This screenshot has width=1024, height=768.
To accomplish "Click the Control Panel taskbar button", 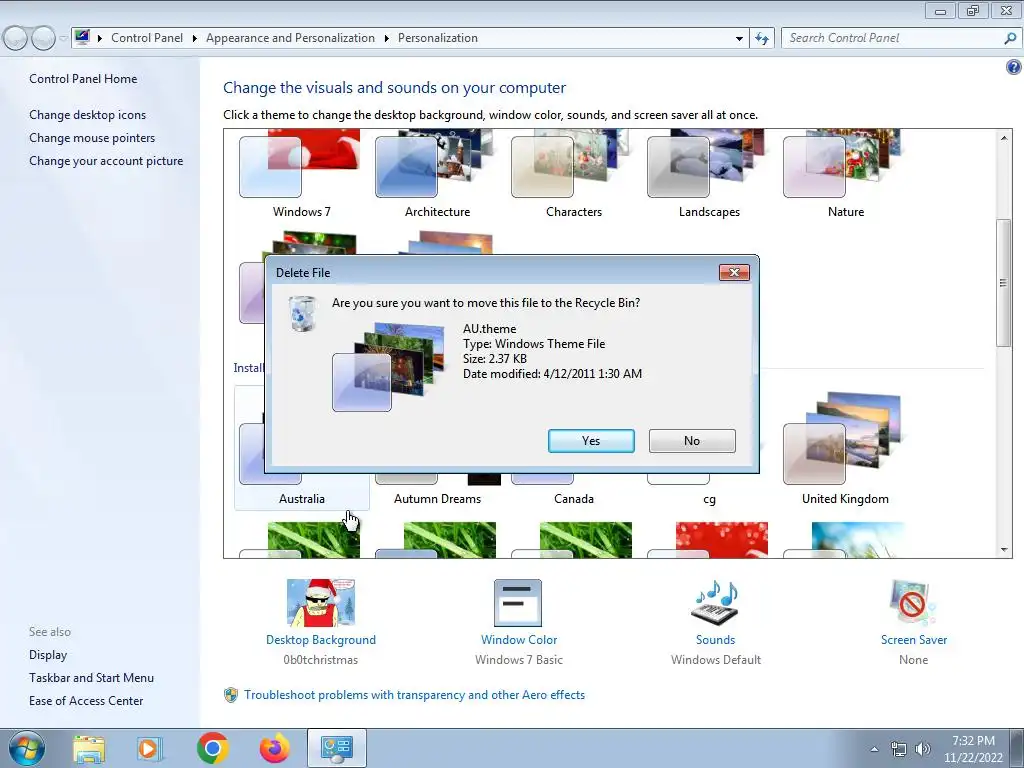I will (x=336, y=748).
